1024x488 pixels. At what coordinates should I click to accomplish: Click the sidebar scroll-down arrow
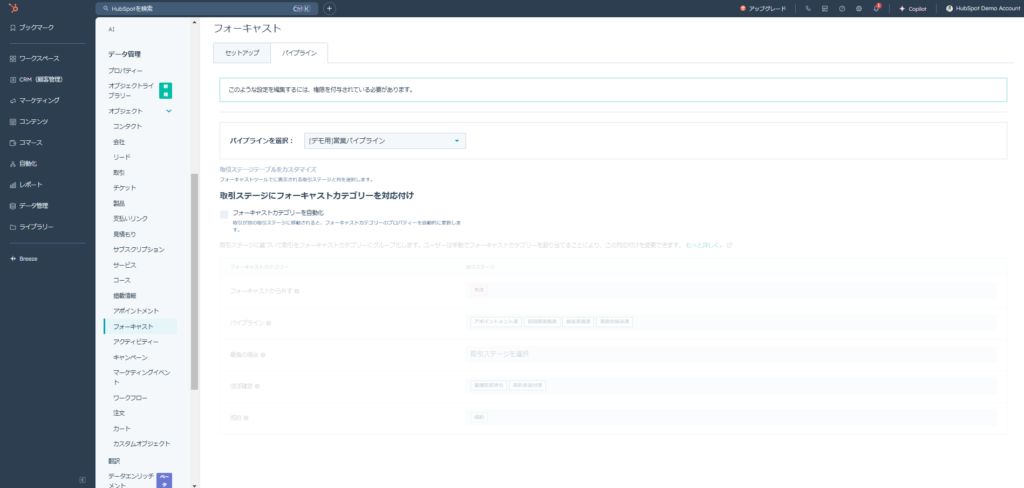[x=194, y=484]
